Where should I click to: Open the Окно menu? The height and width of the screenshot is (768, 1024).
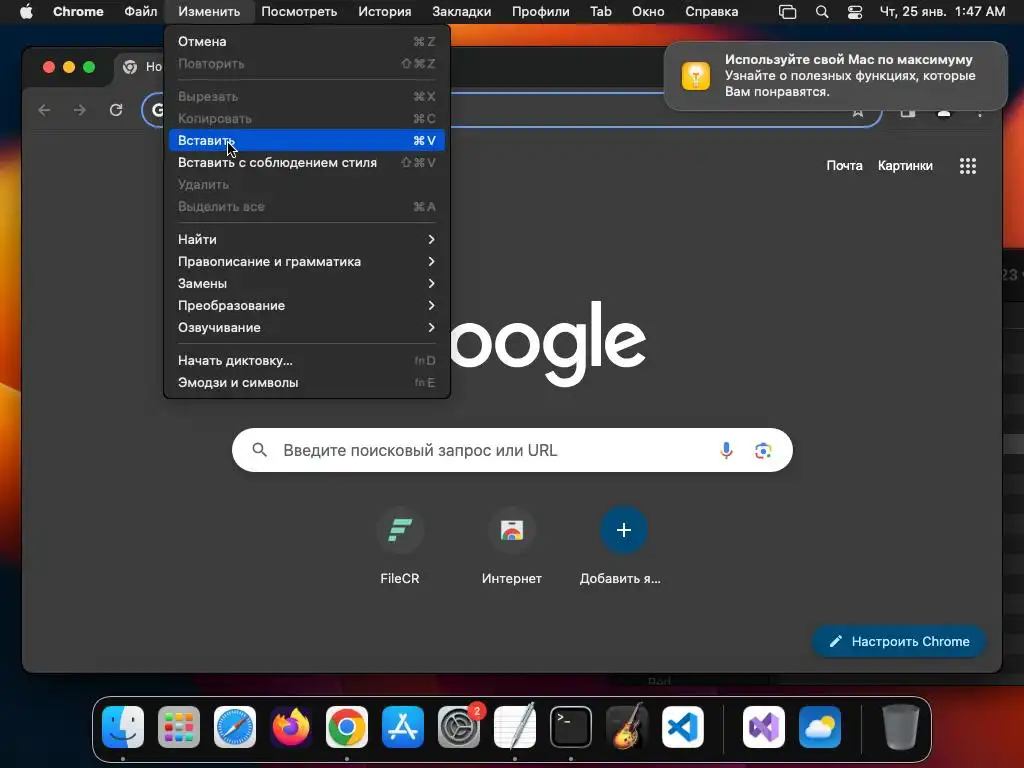648,12
